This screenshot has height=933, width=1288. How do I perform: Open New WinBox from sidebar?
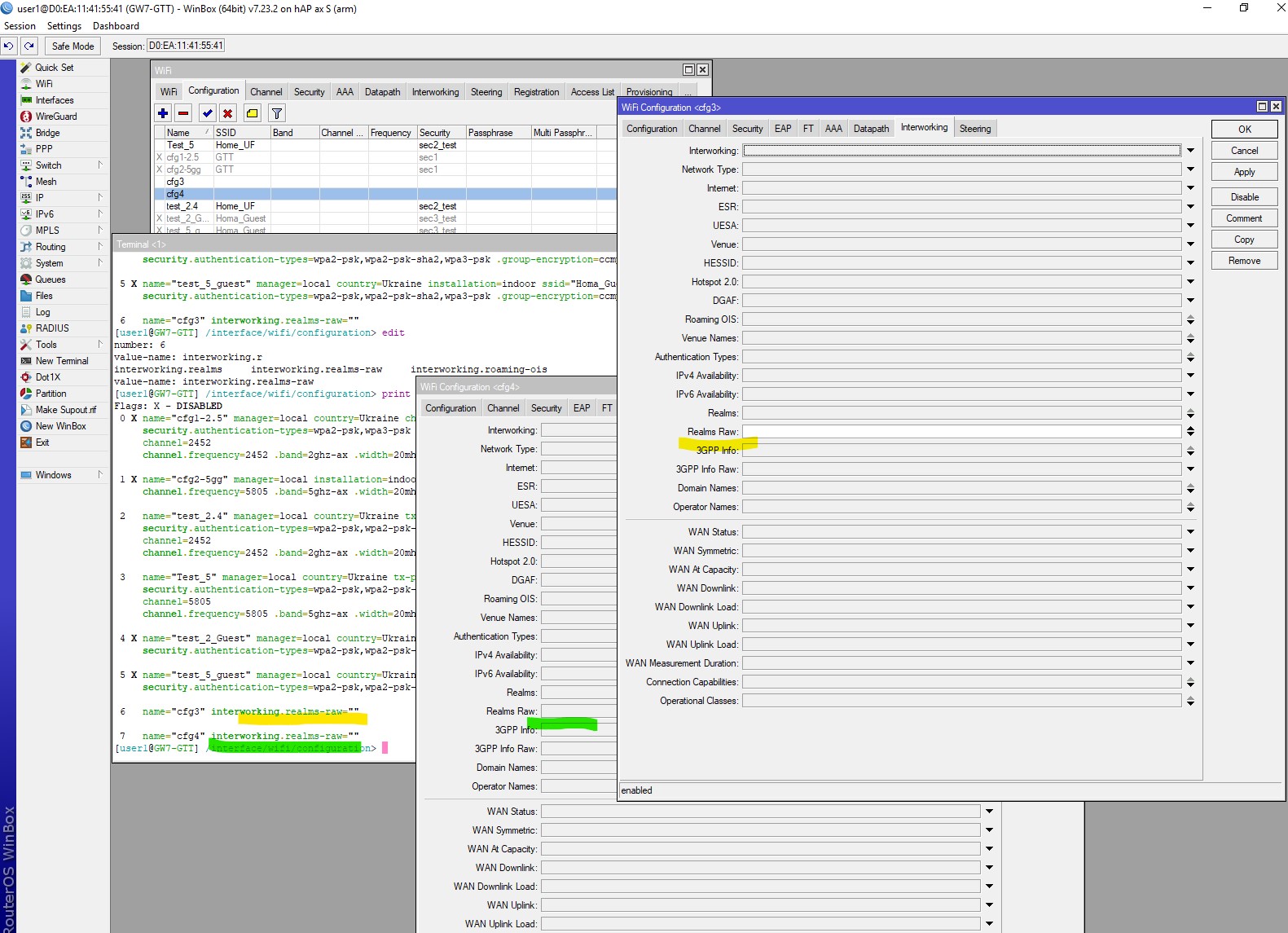(60, 426)
